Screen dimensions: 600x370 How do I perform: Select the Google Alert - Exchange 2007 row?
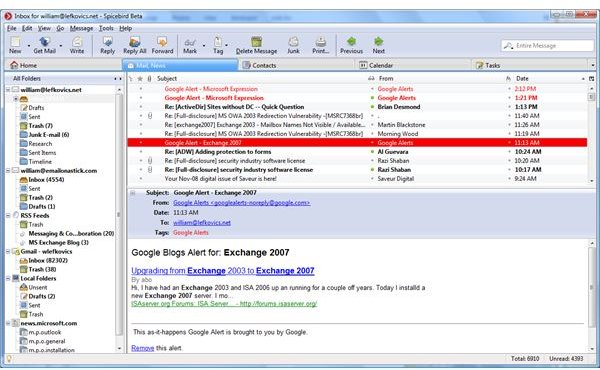[357, 143]
